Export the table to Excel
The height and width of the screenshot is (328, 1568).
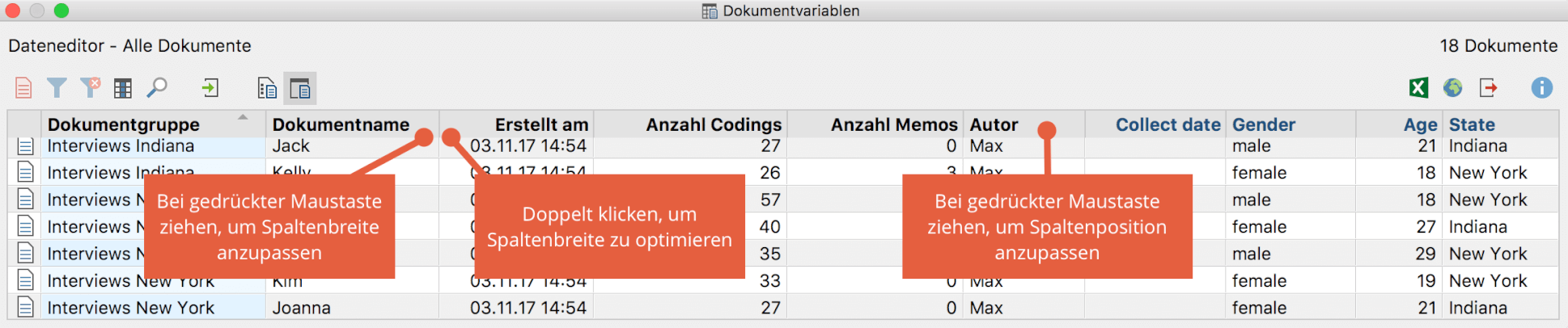tap(1418, 87)
